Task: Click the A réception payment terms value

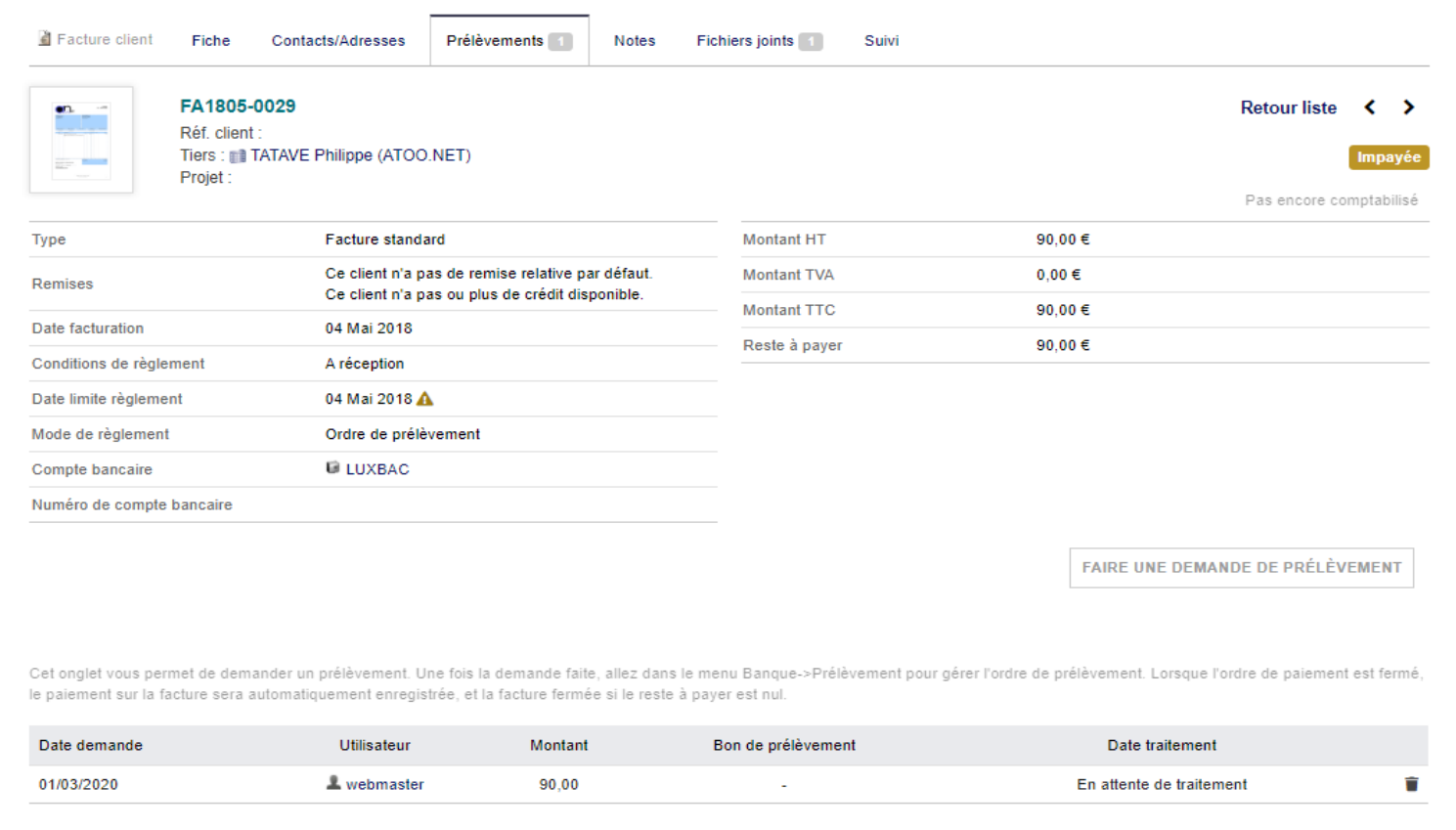Action: [x=365, y=364]
